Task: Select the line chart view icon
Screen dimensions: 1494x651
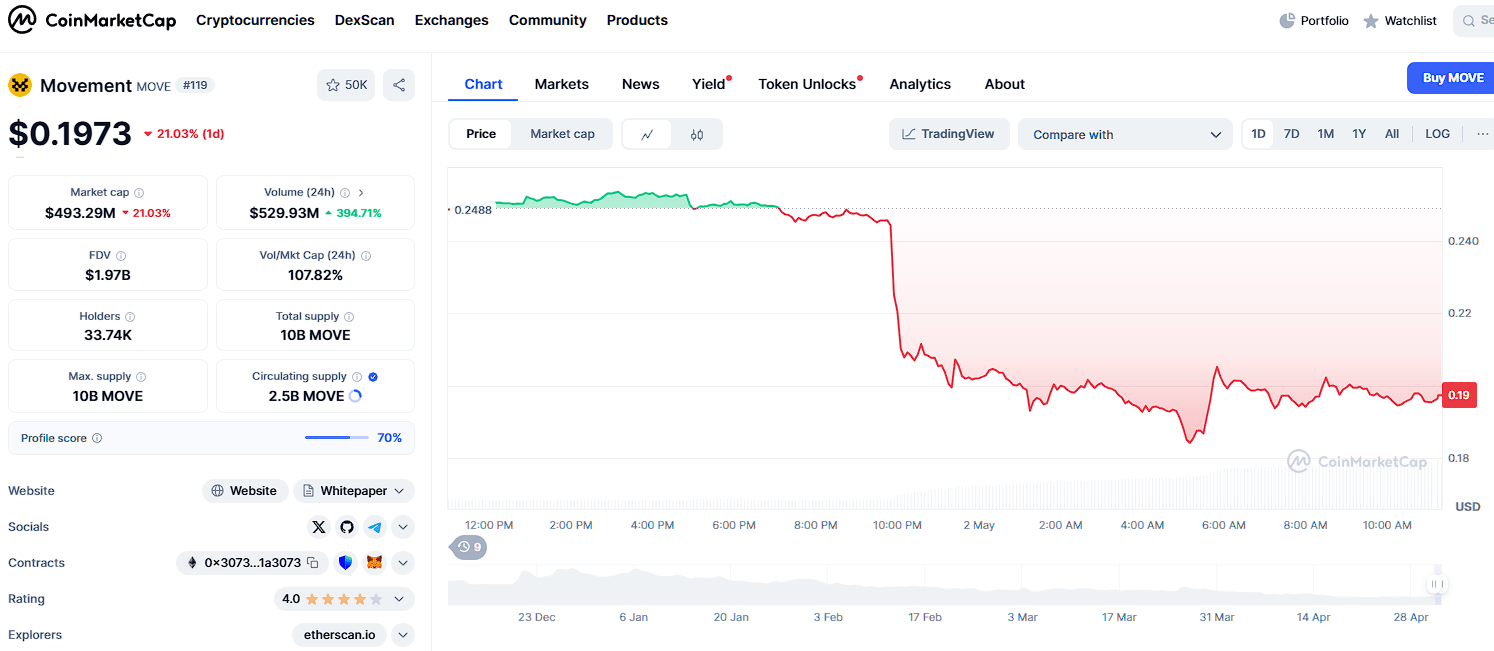Action: (648, 134)
